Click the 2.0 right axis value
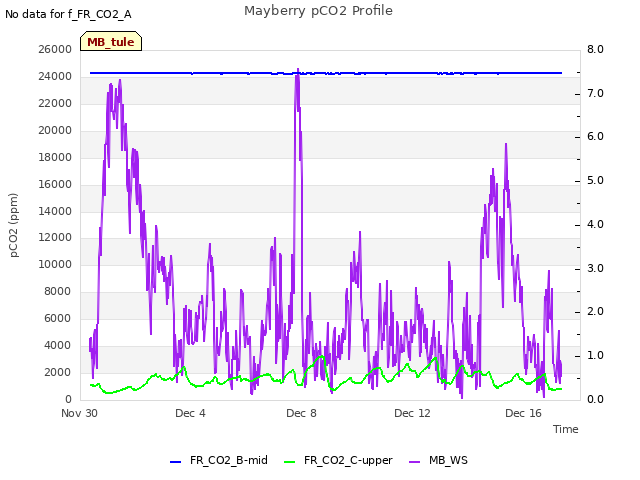This screenshot has width=640, height=480. (x=595, y=312)
